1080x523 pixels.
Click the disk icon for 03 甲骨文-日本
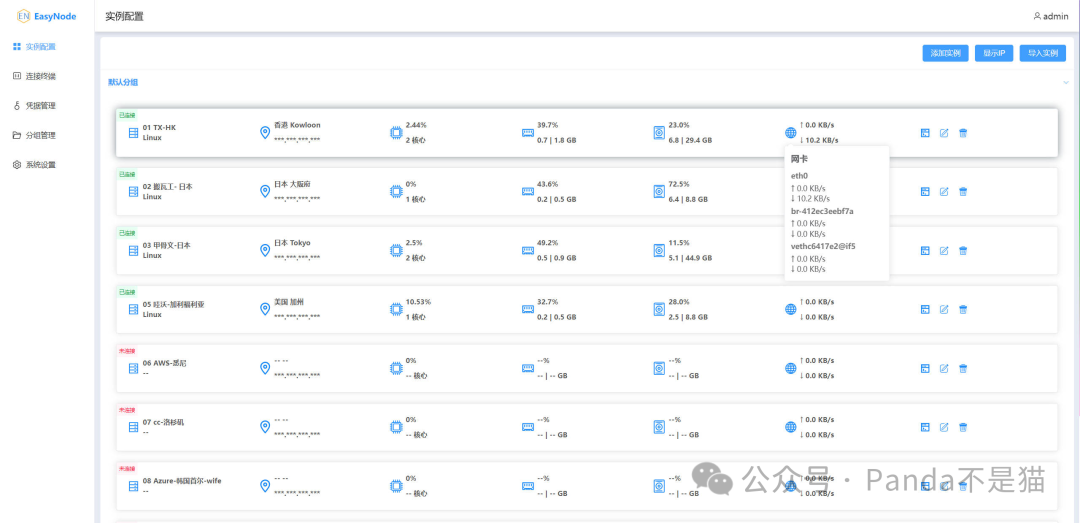(659, 250)
